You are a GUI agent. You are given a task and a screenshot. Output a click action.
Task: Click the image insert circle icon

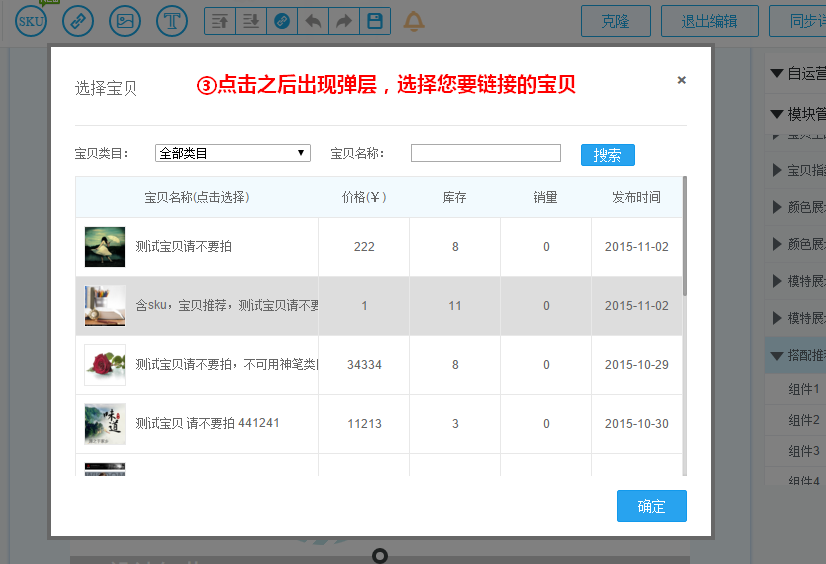pyautogui.click(x=125, y=21)
